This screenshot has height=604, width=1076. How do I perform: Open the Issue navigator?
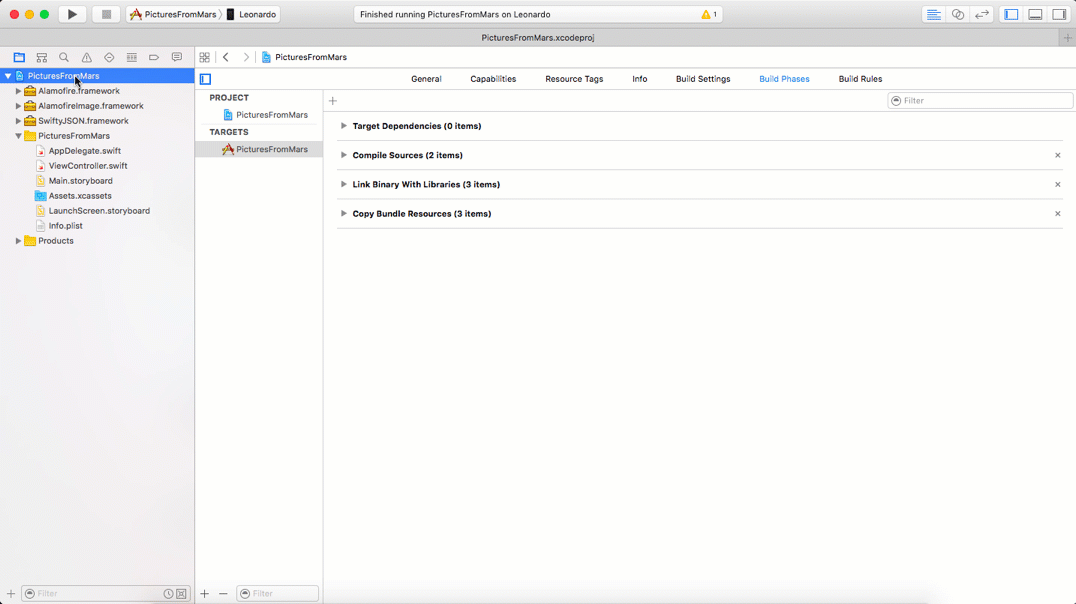(x=86, y=58)
